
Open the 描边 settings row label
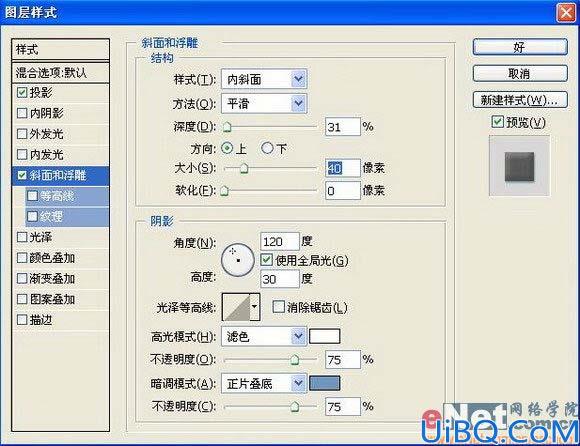pos(41,320)
